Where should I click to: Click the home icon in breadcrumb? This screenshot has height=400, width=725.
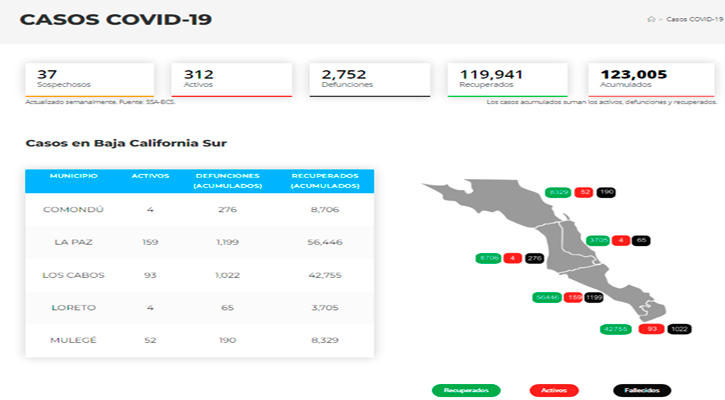pyautogui.click(x=651, y=19)
